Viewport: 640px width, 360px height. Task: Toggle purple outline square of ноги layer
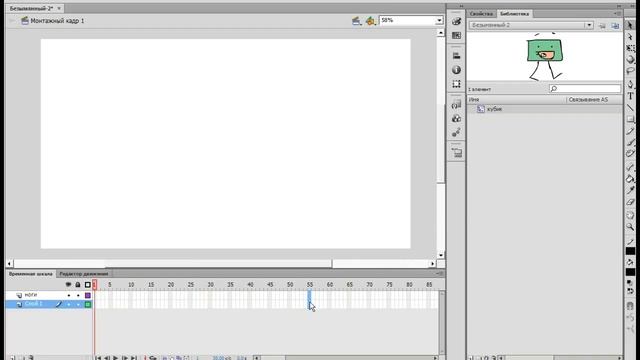pyautogui.click(x=88, y=295)
